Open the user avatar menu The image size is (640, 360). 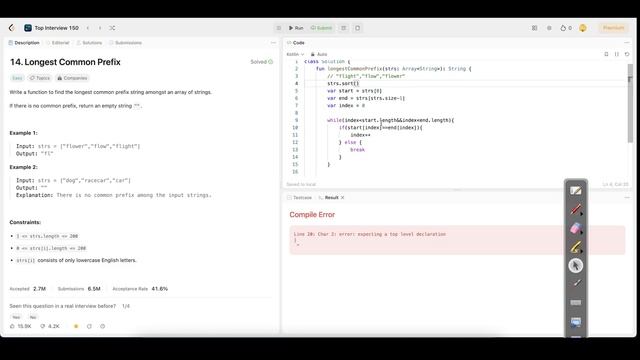583,28
